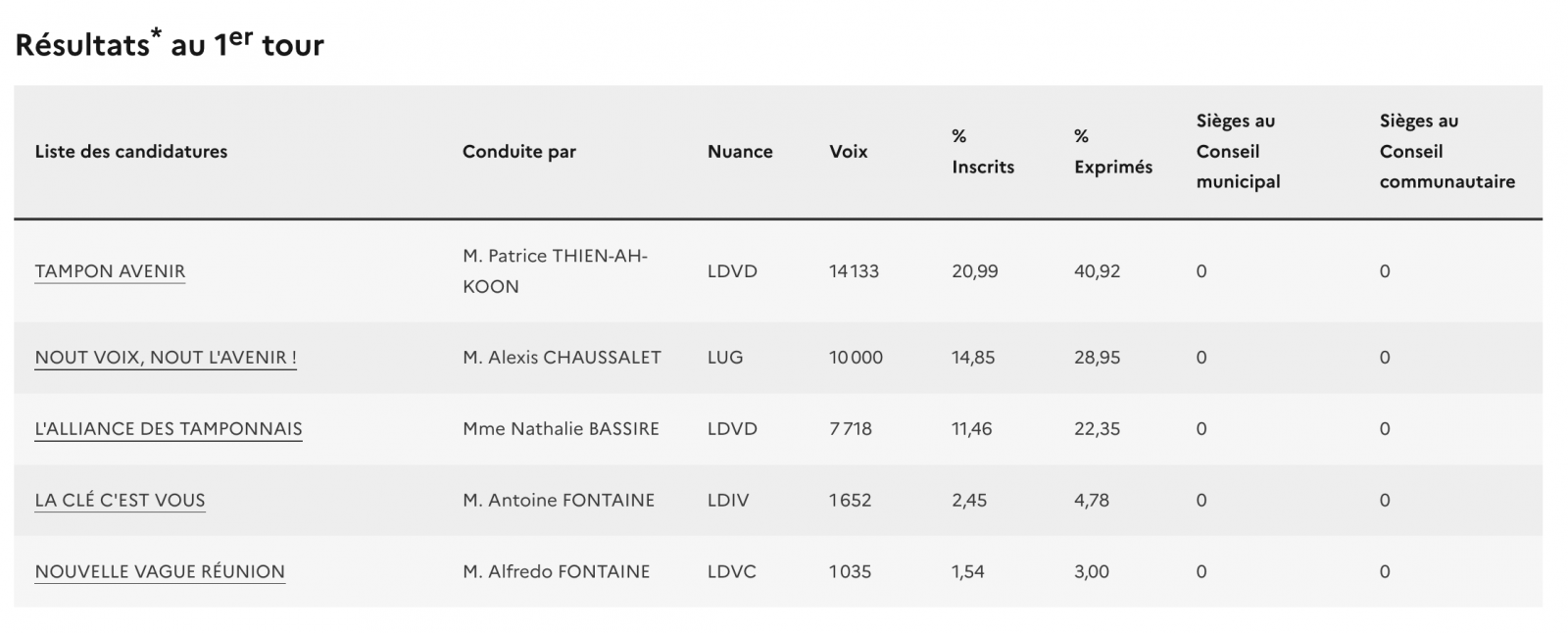Follow the L'ALLIANCE DES TAMPONNAIS link

(169, 429)
